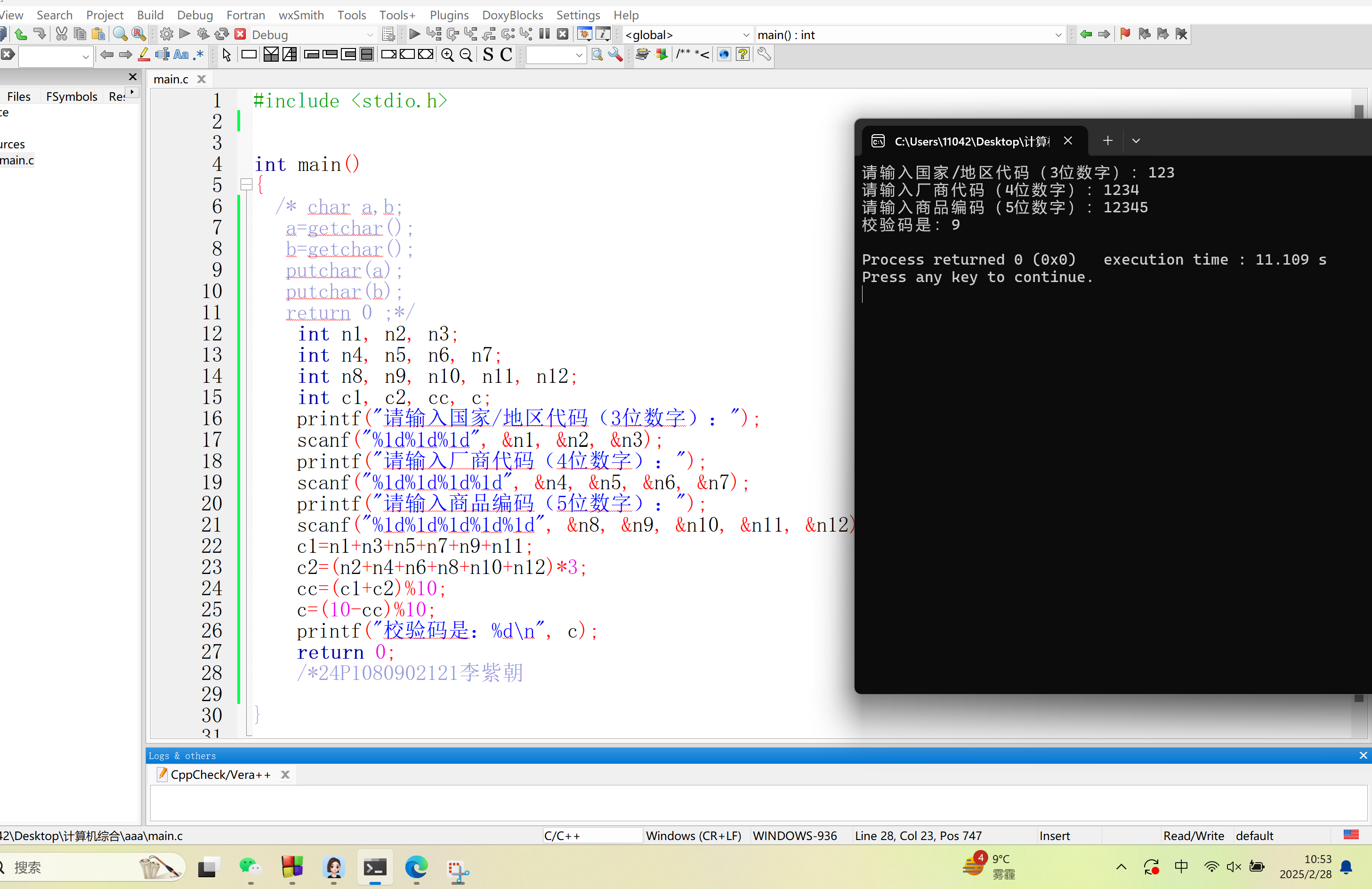This screenshot has width=1372, height=889.
Task: Click the Paste clipboard icon
Action: tap(98, 34)
